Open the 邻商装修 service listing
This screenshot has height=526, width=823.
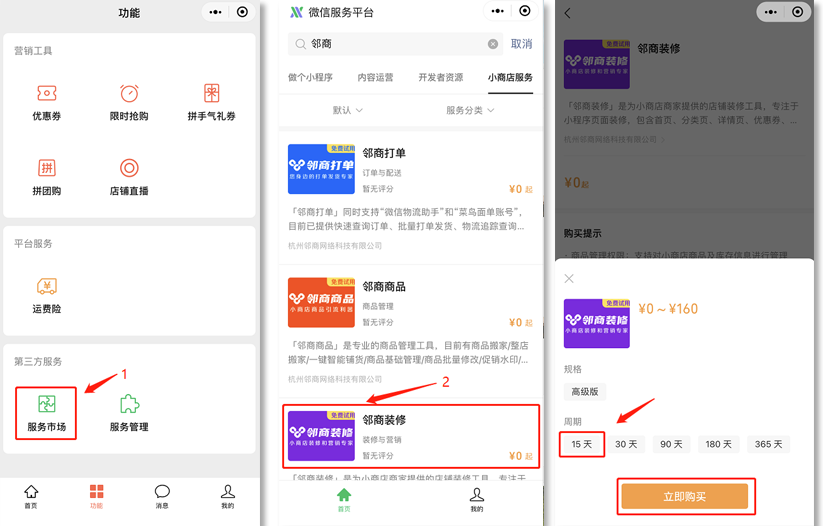[411, 436]
